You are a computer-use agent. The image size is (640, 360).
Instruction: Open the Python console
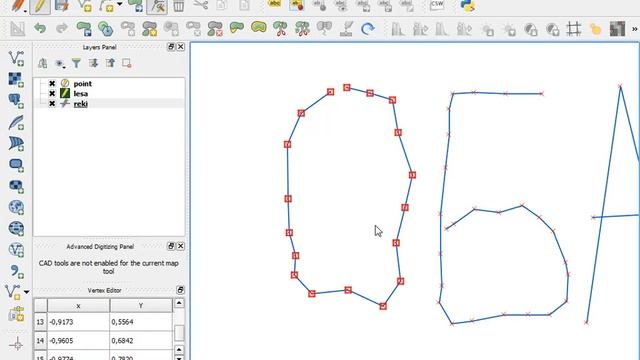point(467,6)
